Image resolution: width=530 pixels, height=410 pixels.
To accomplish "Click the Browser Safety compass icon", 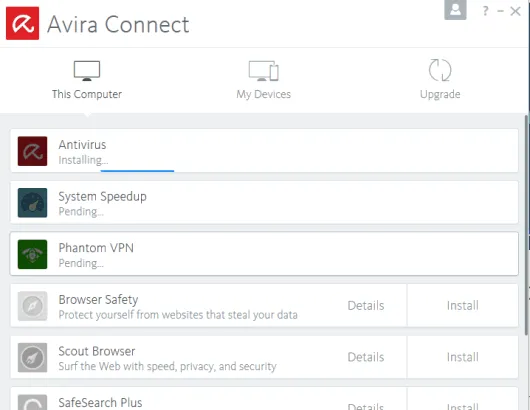I will pyautogui.click(x=32, y=306).
